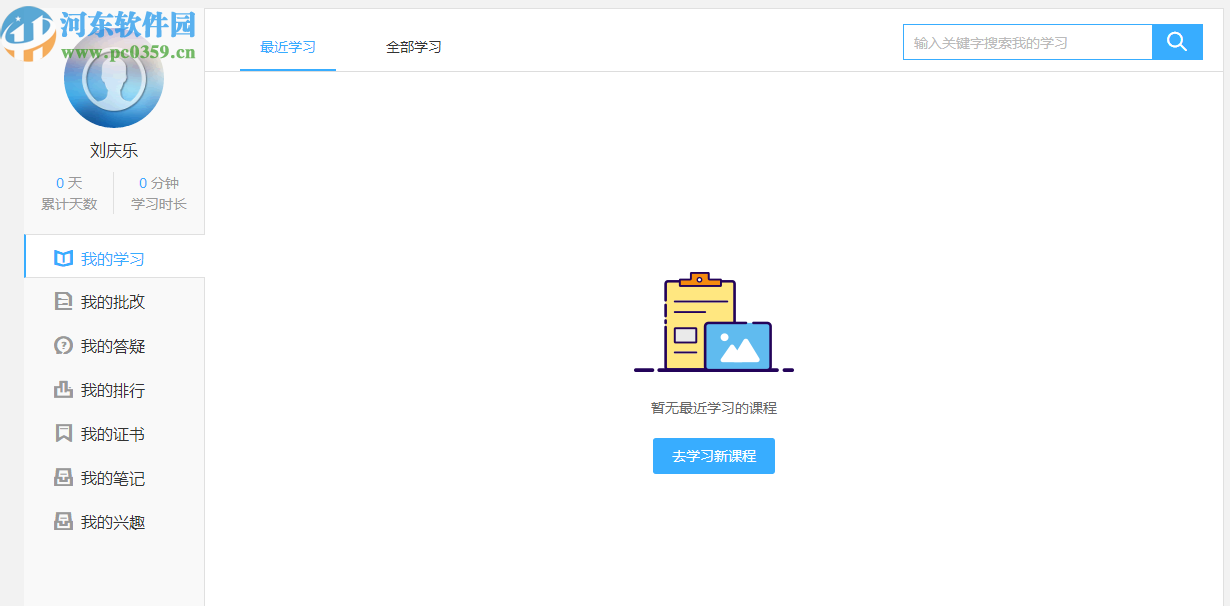Select the 我的证书 certificate bookmark icon

tap(61, 433)
